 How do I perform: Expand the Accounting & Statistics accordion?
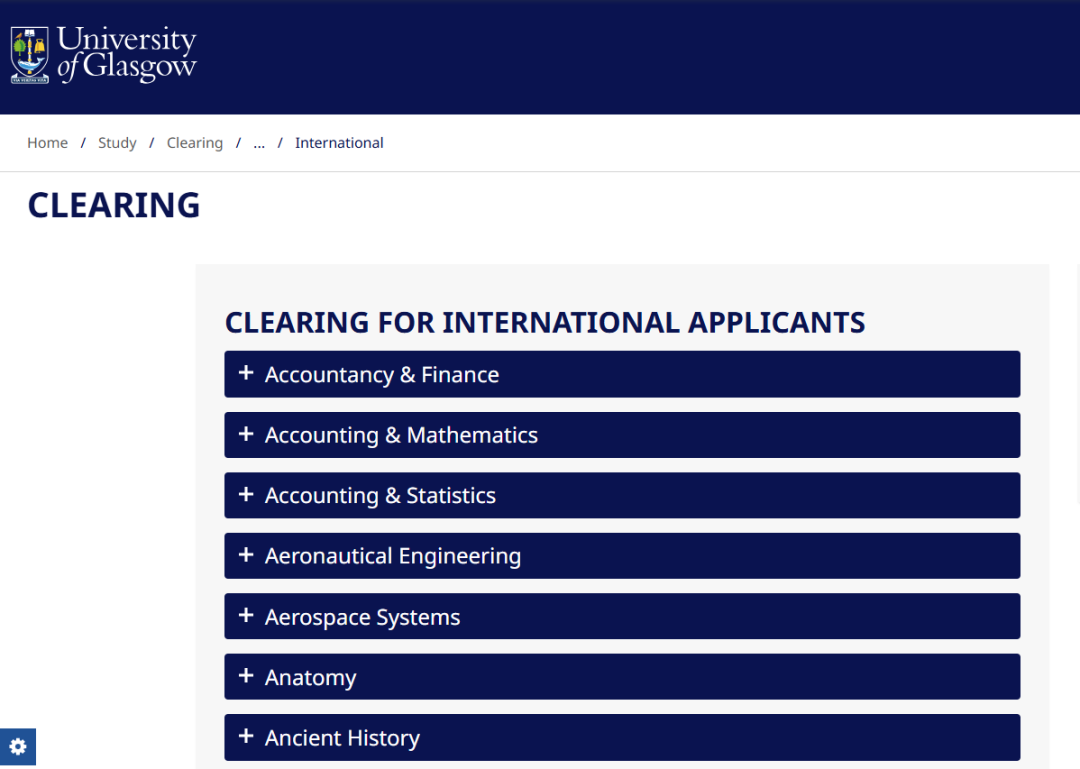[x=622, y=495]
